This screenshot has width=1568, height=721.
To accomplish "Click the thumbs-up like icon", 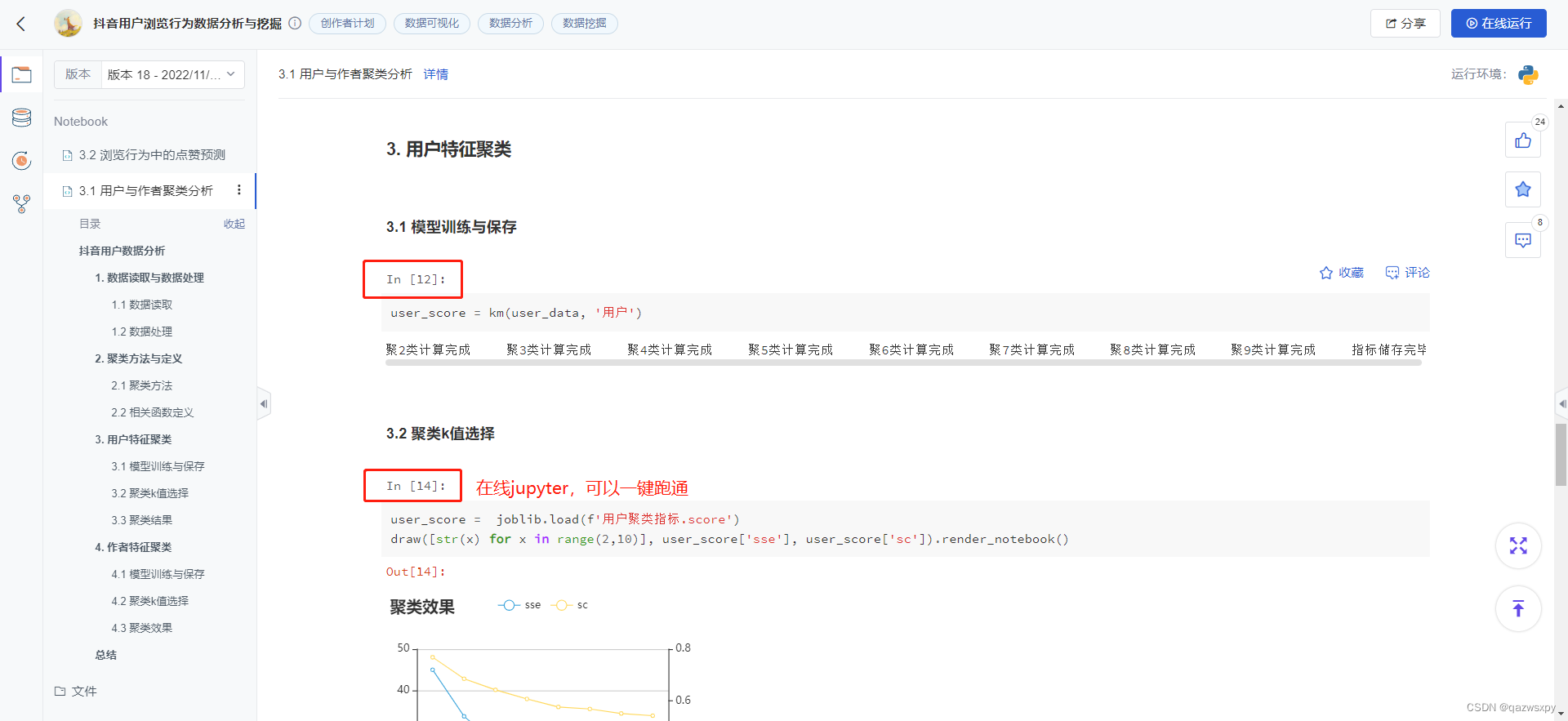I will [x=1522, y=140].
